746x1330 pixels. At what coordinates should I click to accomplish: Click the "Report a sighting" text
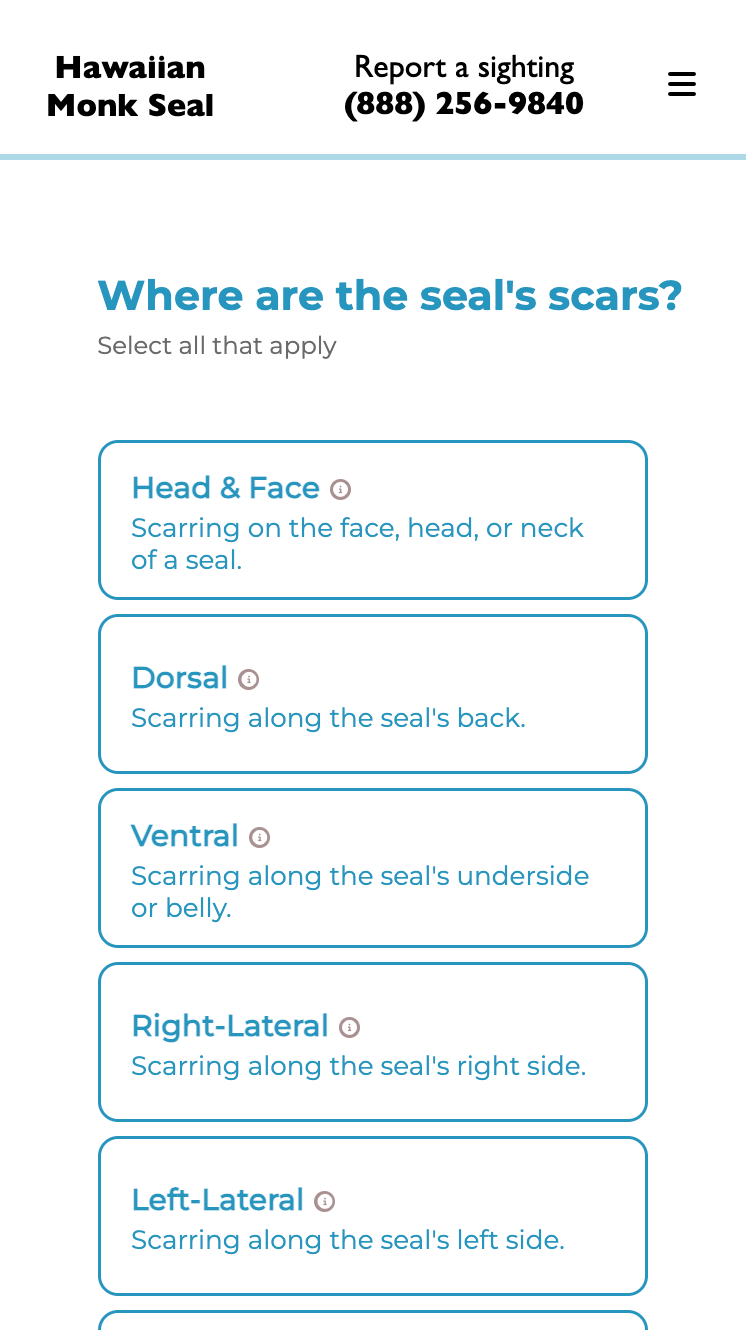pyautogui.click(x=464, y=67)
